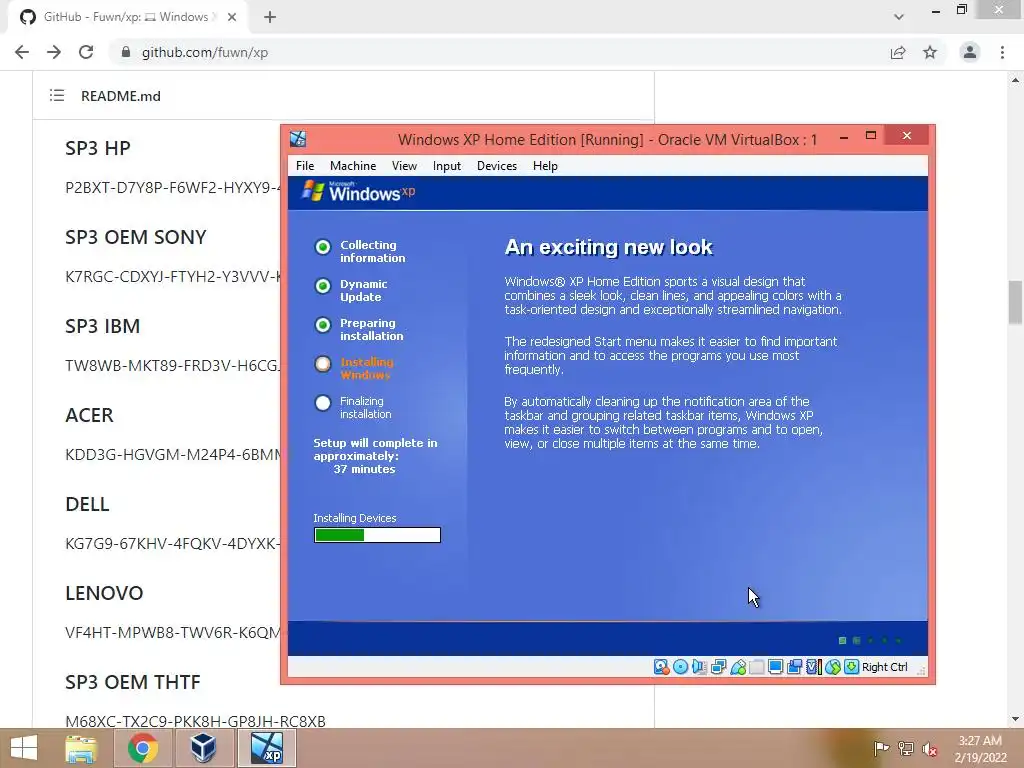Click the shared folders icon in VirtualBox status bar
Screen dimensions: 1024x768
pos(757,667)
